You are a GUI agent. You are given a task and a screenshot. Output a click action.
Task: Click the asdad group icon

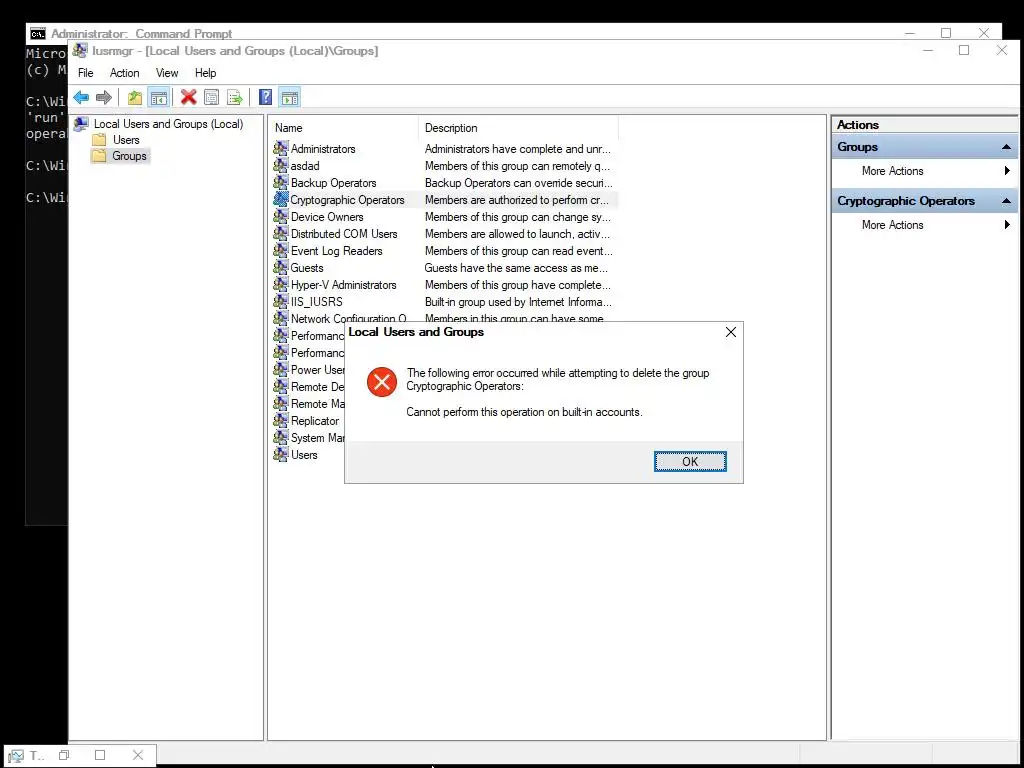[281, 166]
